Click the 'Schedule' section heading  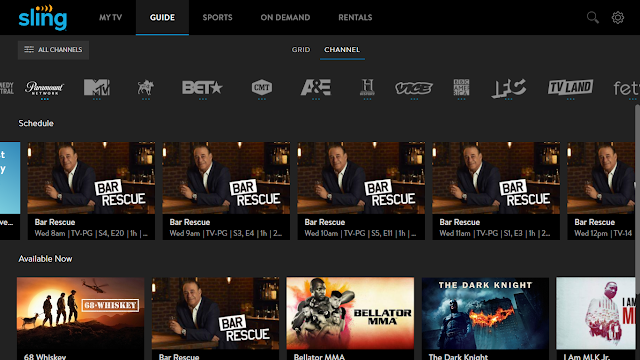(x=36, y=123)
